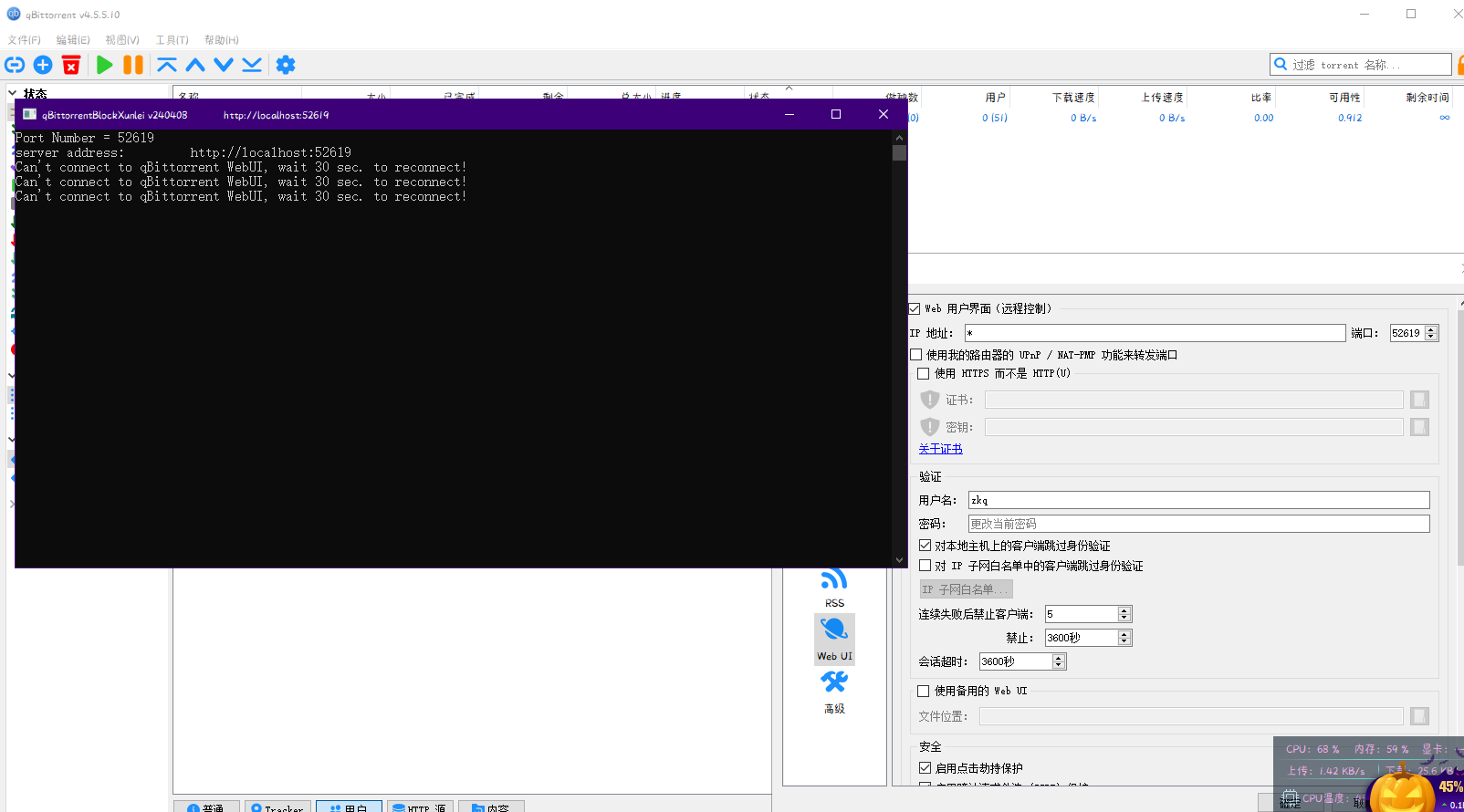Click the browse button beside 密钥 field

[x=1419, y=427]
